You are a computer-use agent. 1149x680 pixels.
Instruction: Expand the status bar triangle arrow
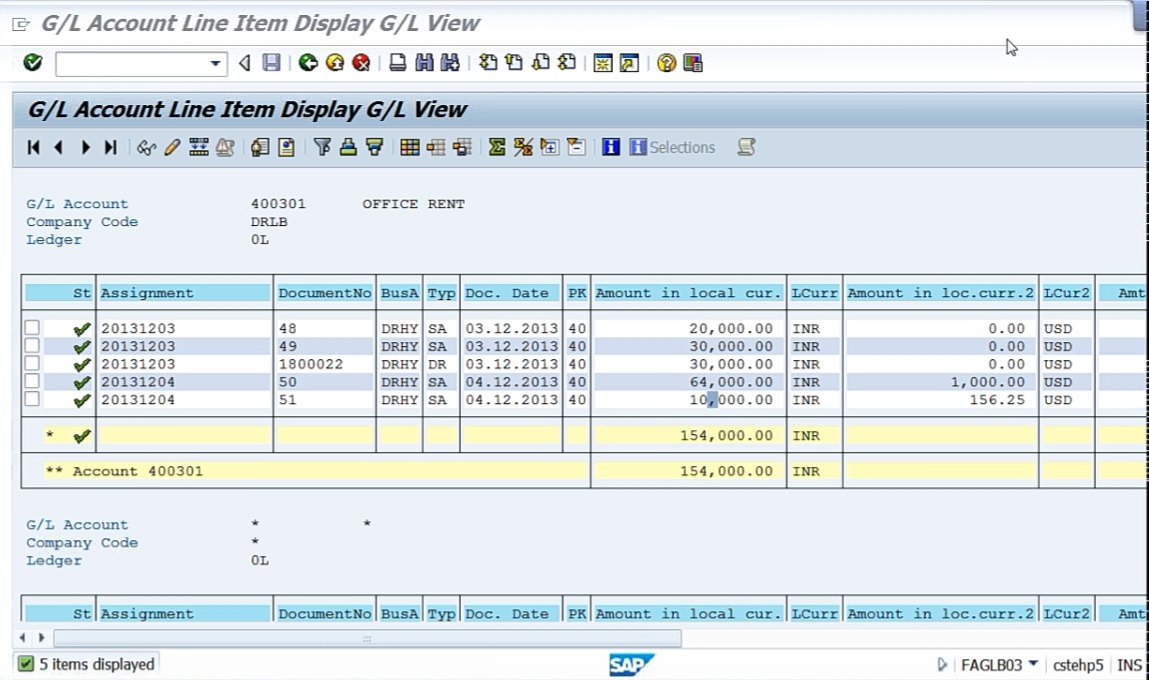click(x=942, y=665)
